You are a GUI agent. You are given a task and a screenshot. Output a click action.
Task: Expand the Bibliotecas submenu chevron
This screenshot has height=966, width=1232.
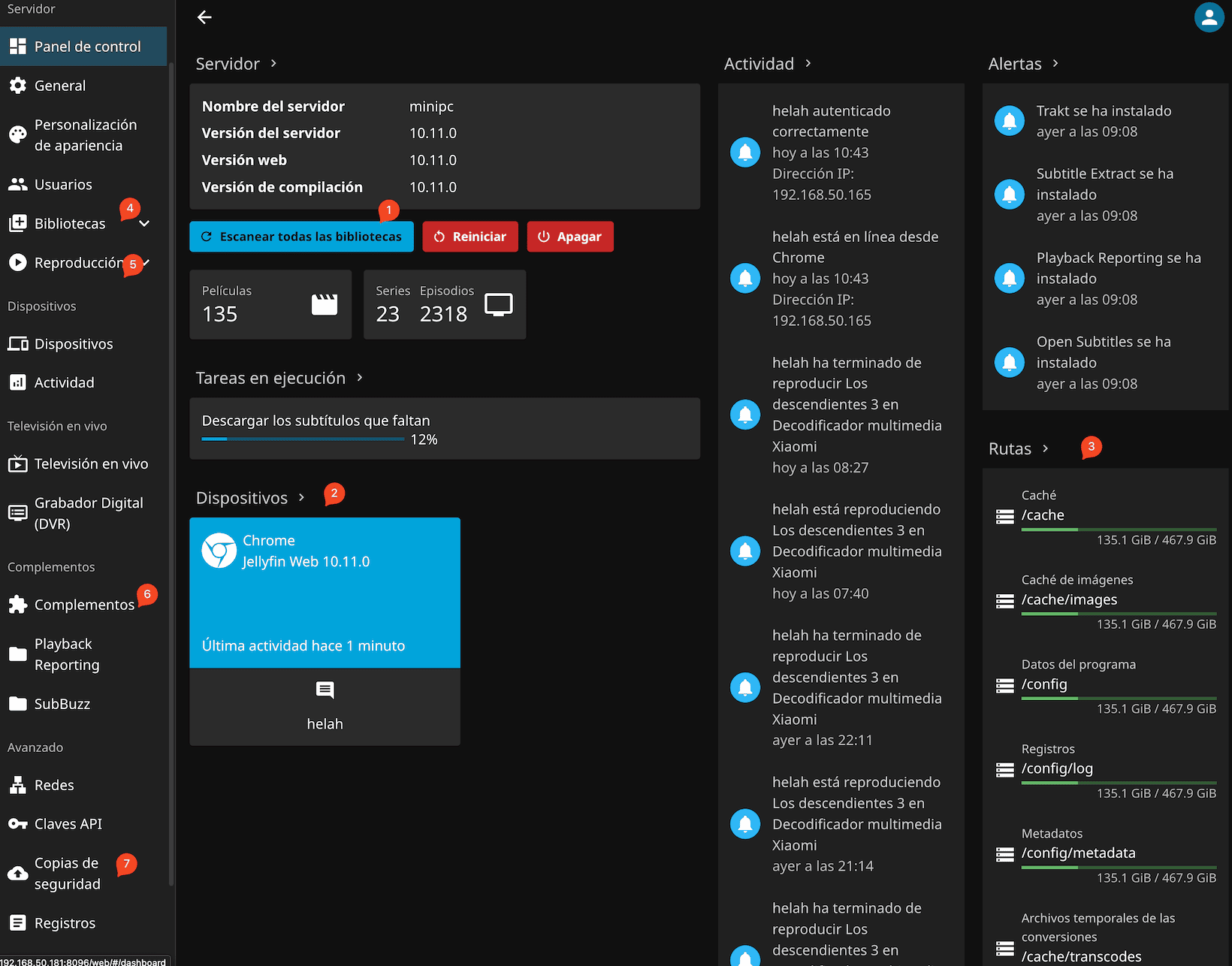[x=145, y=224]
